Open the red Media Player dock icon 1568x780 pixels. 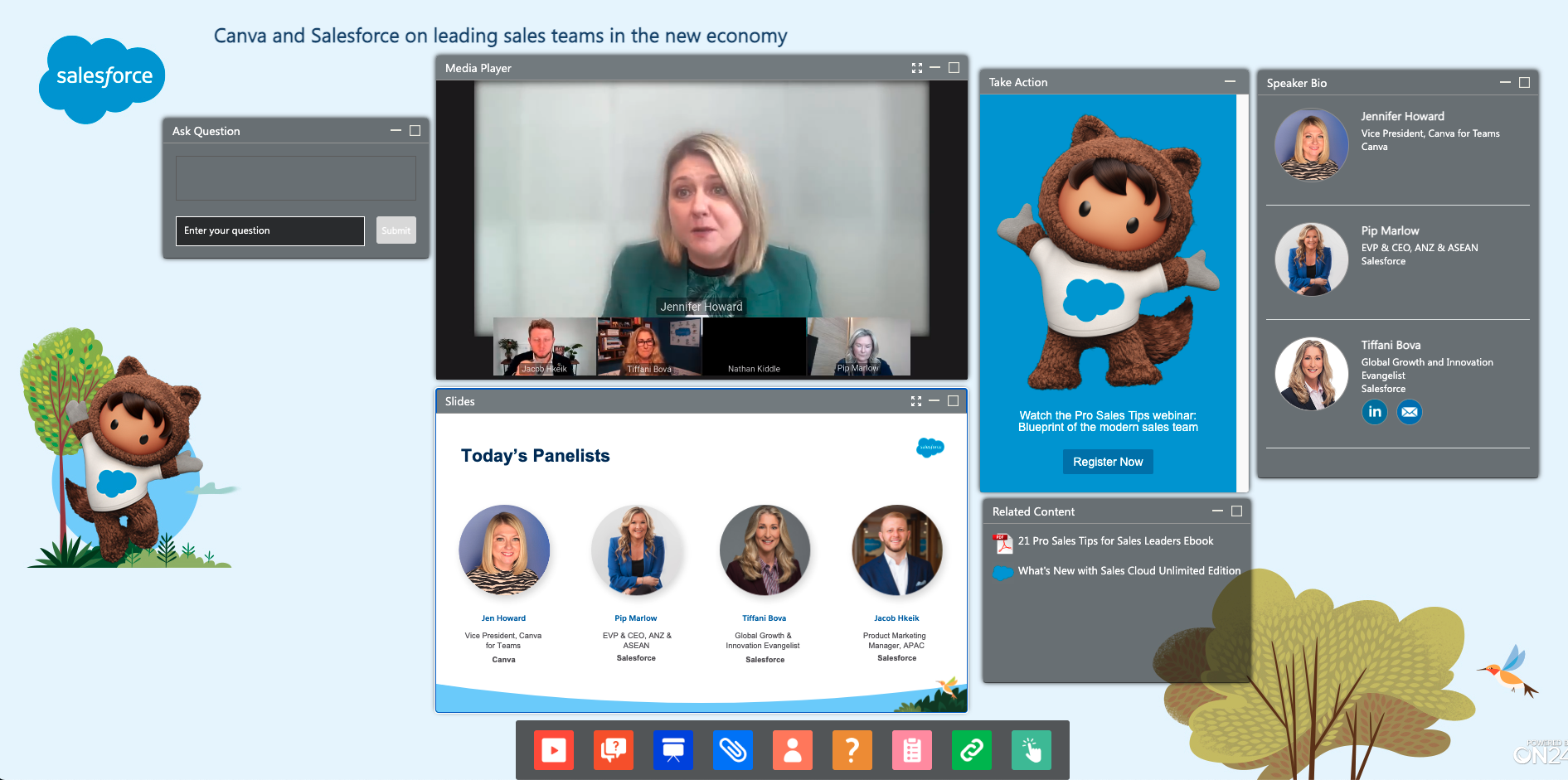click(x=553, y=750)
